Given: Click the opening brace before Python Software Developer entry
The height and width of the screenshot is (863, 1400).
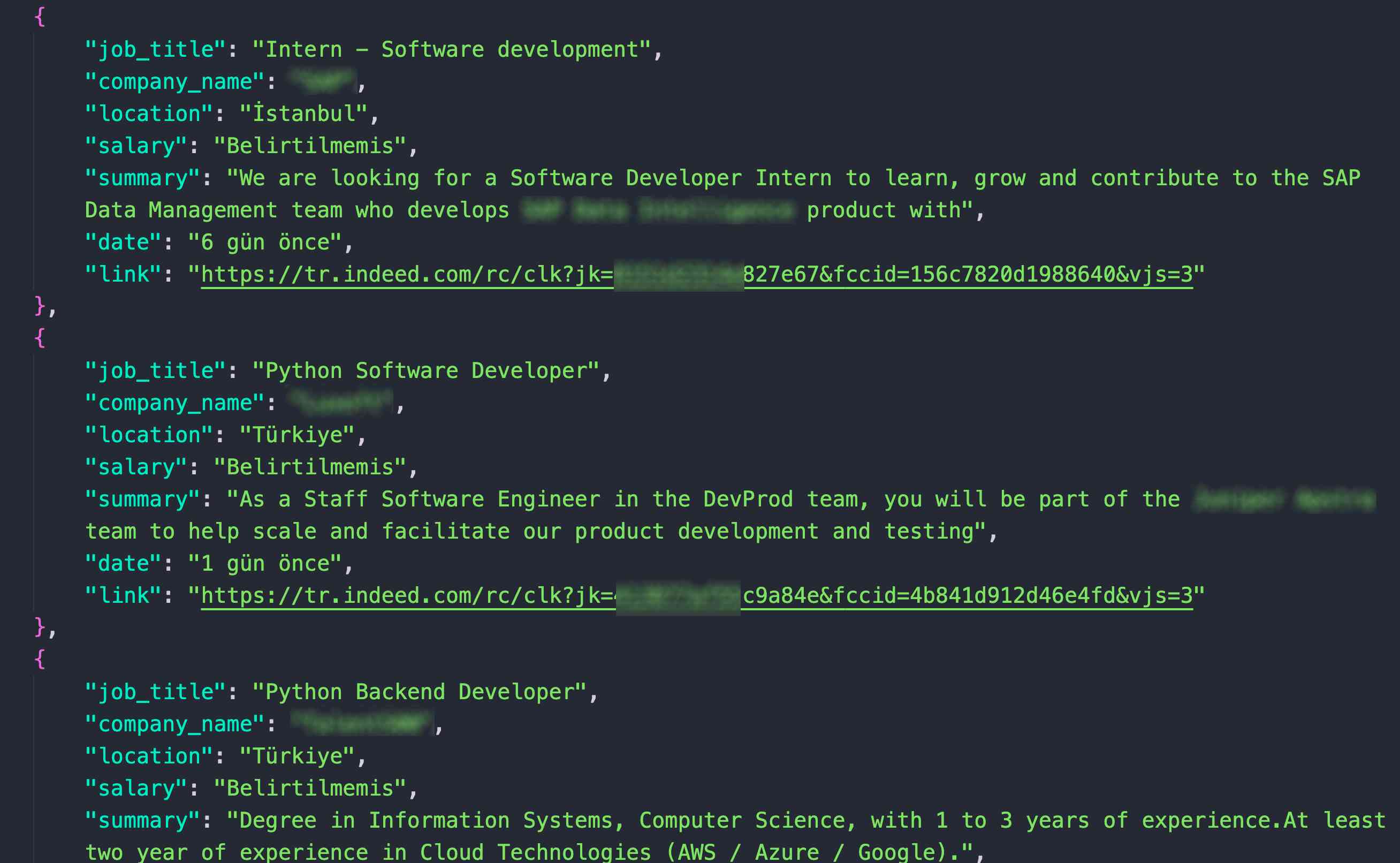Looking at the screenshot, I should coord(40,338).
